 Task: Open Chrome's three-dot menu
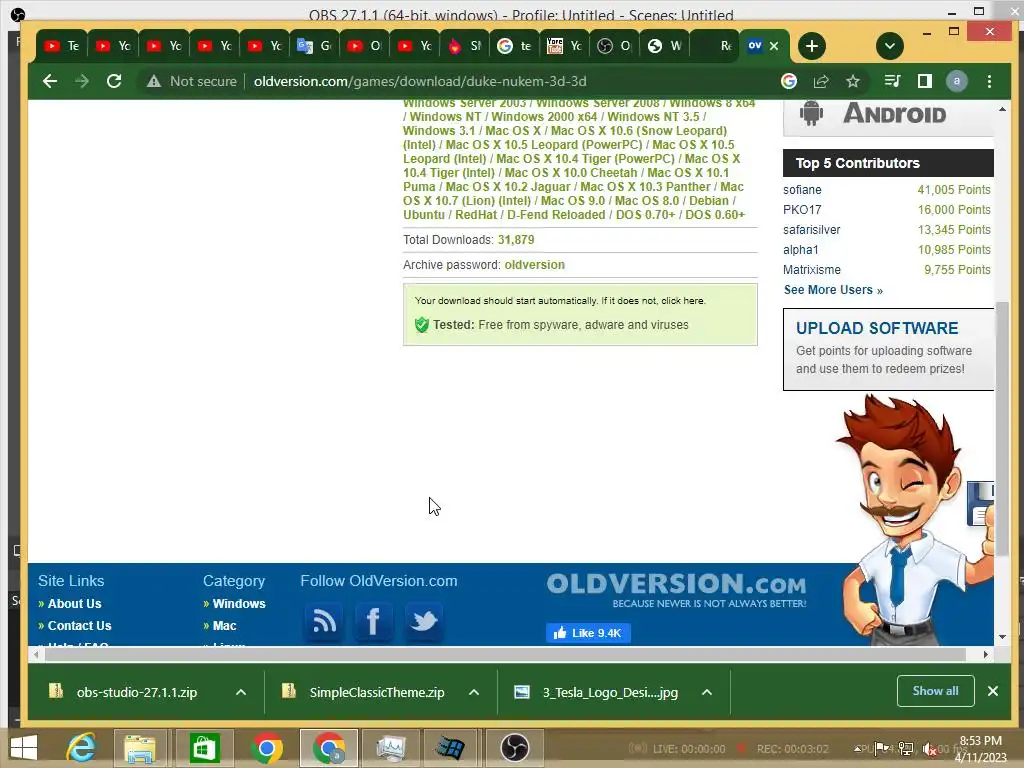989,81
